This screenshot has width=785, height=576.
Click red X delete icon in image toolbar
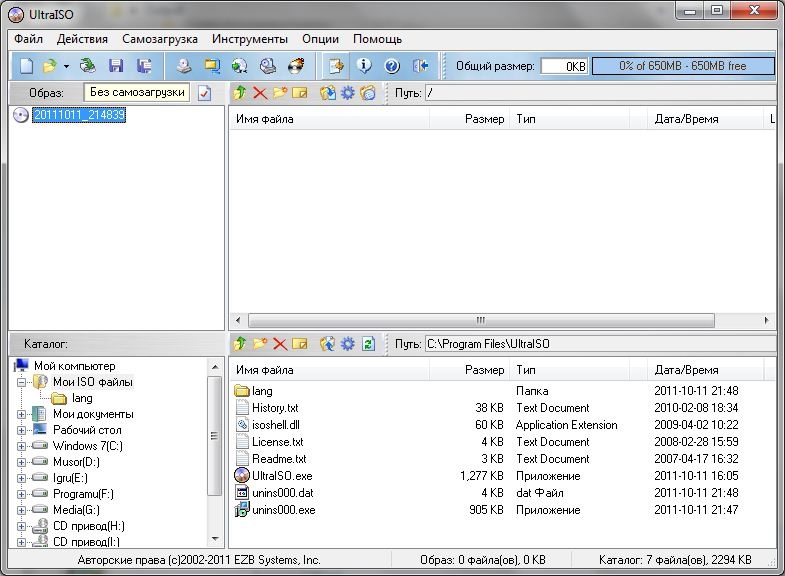[x=260, y=93]
